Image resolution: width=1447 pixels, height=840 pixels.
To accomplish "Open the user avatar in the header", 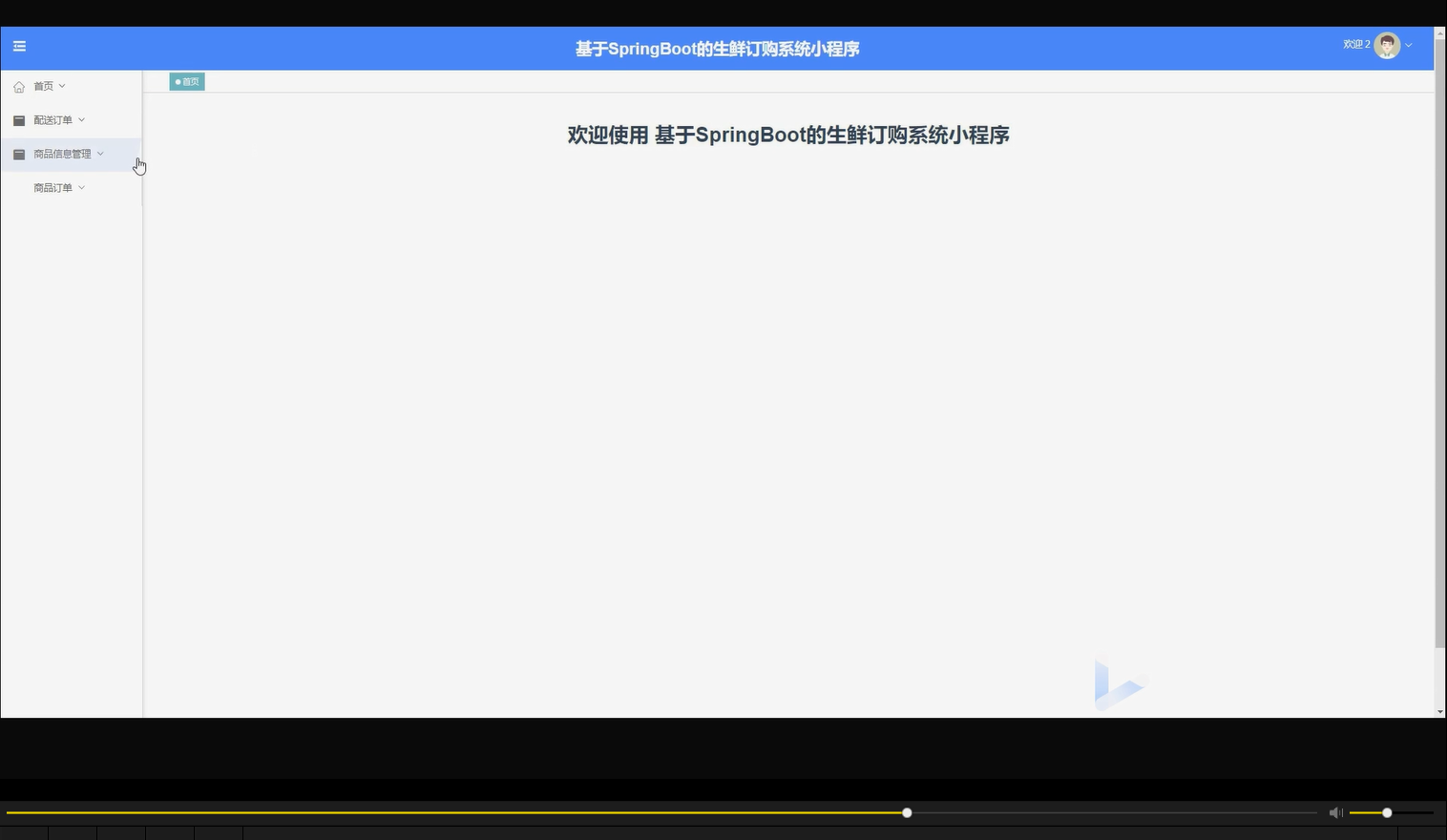I will click(x=1387, y=45).
